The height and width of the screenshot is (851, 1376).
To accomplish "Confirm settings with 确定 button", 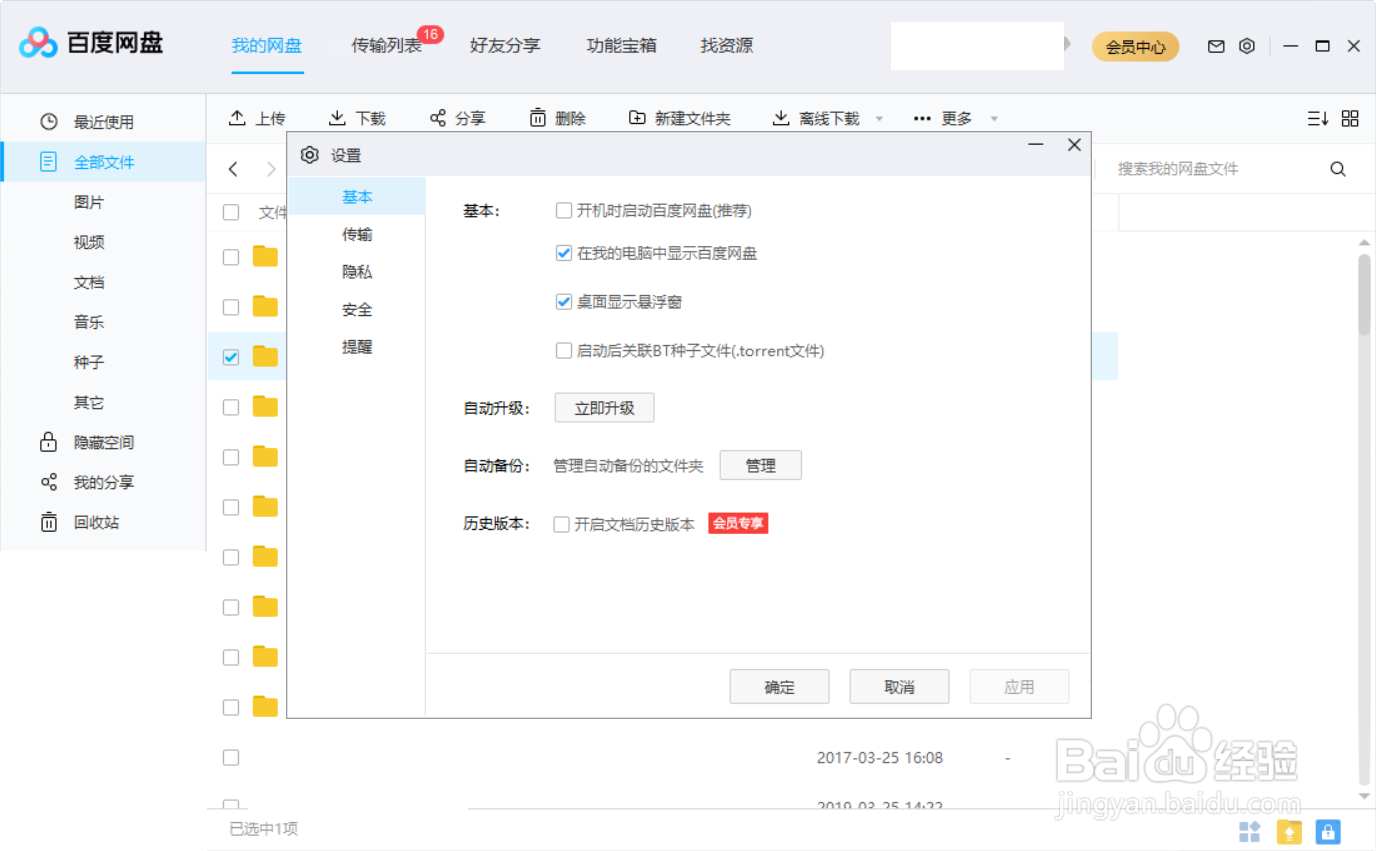I will (x=779, y=687).
